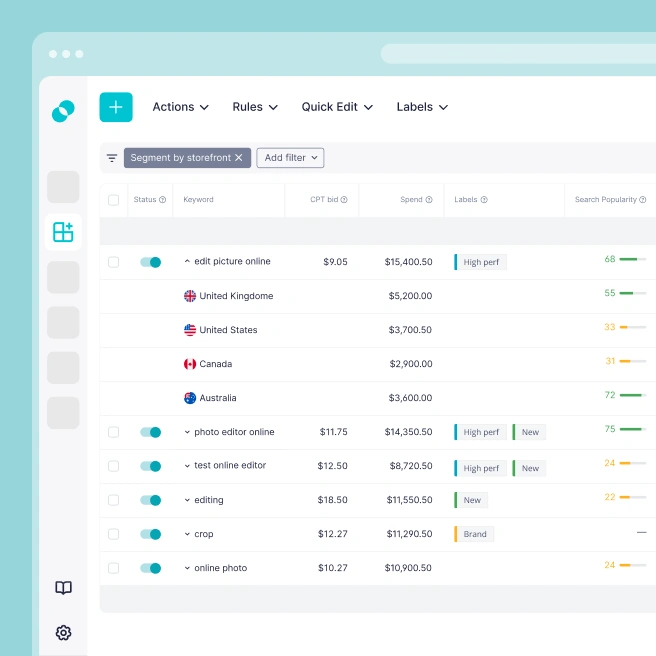Disable status toggle for editing keyword

coord(151,500)
